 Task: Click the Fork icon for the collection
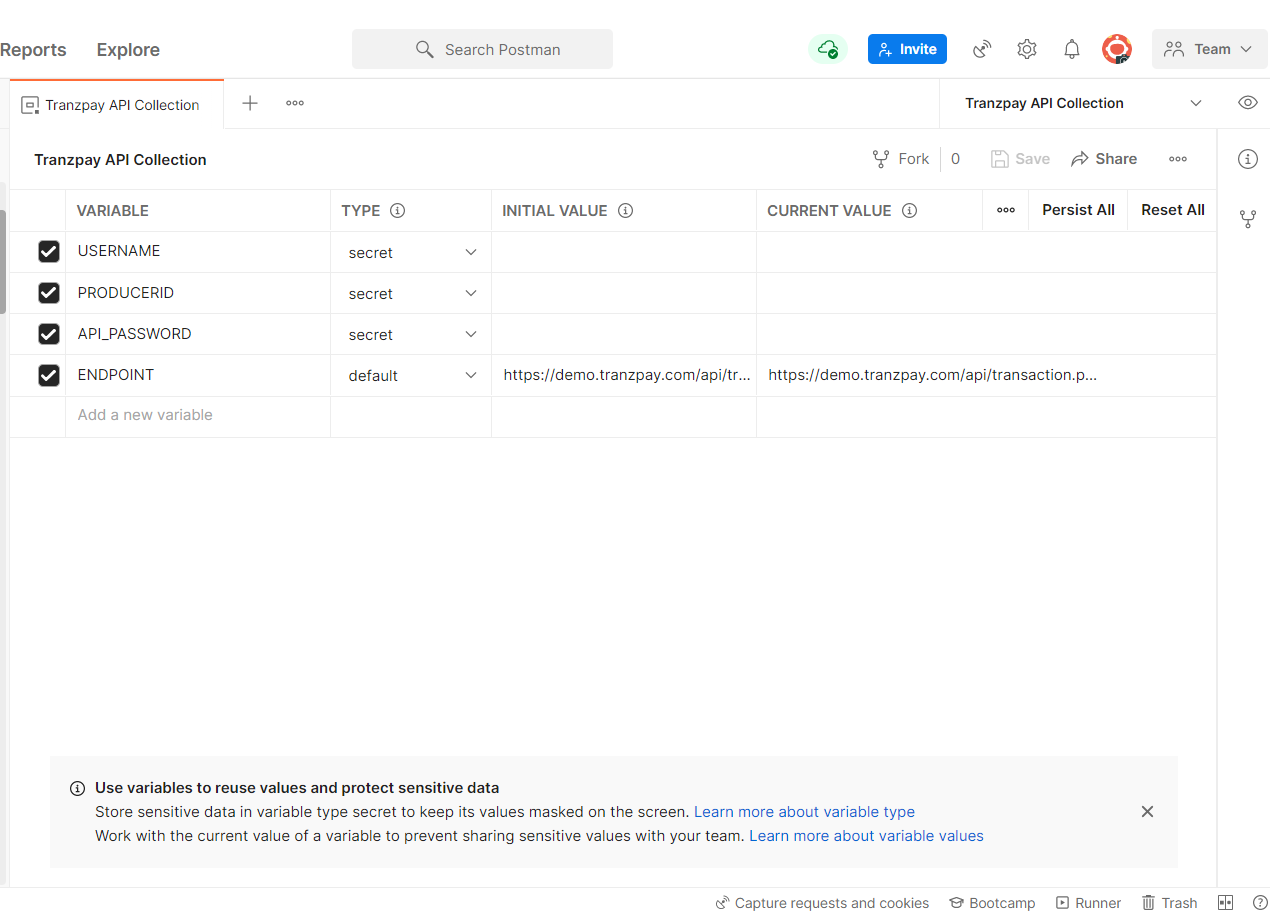(881, 158)
